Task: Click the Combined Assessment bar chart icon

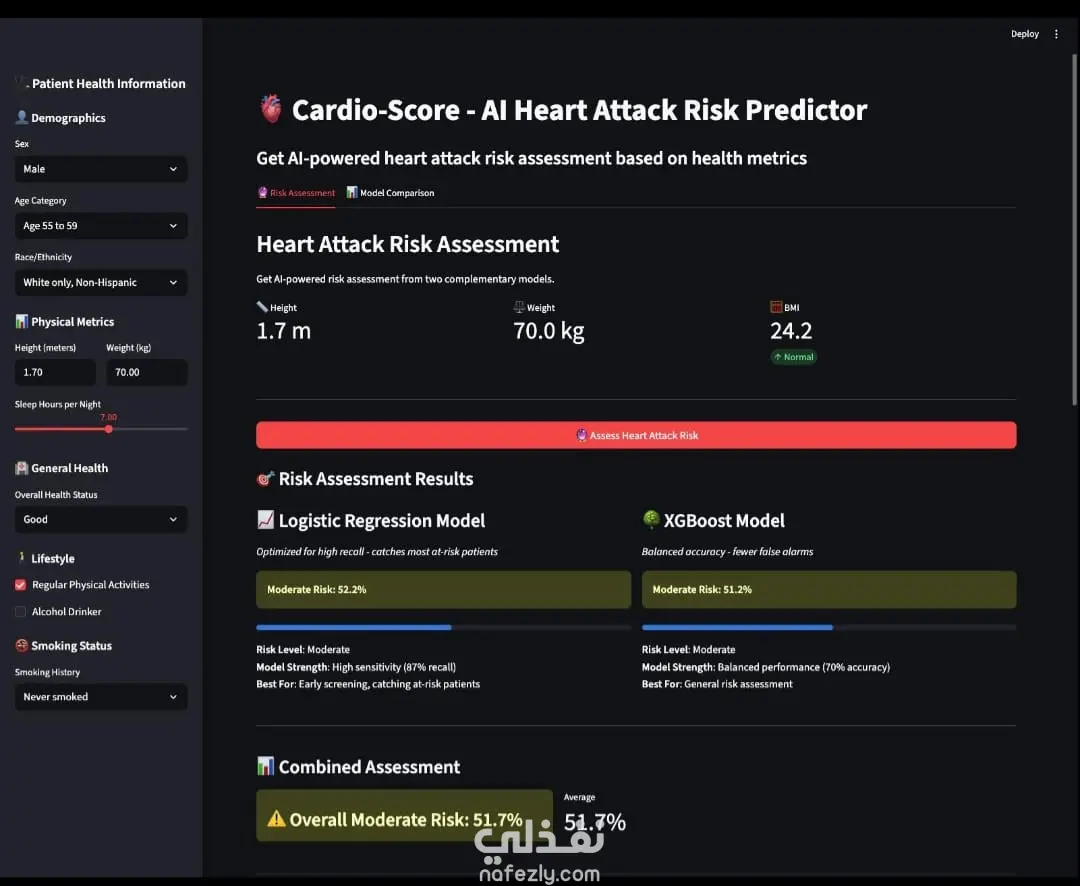Action: point(265,765)
